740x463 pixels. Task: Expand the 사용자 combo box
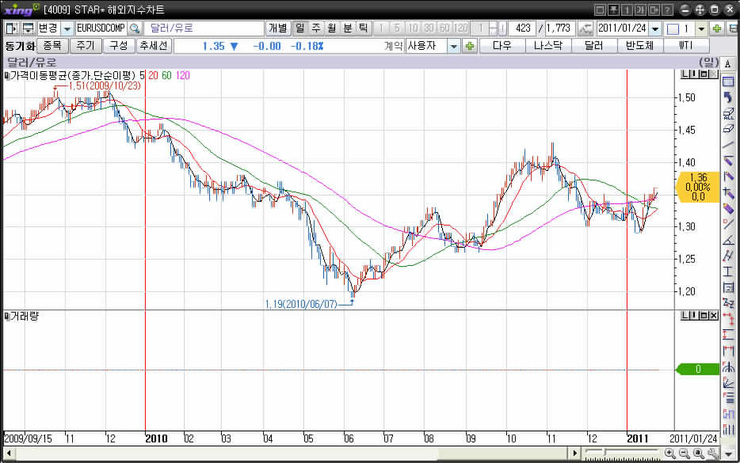point(454,46)
